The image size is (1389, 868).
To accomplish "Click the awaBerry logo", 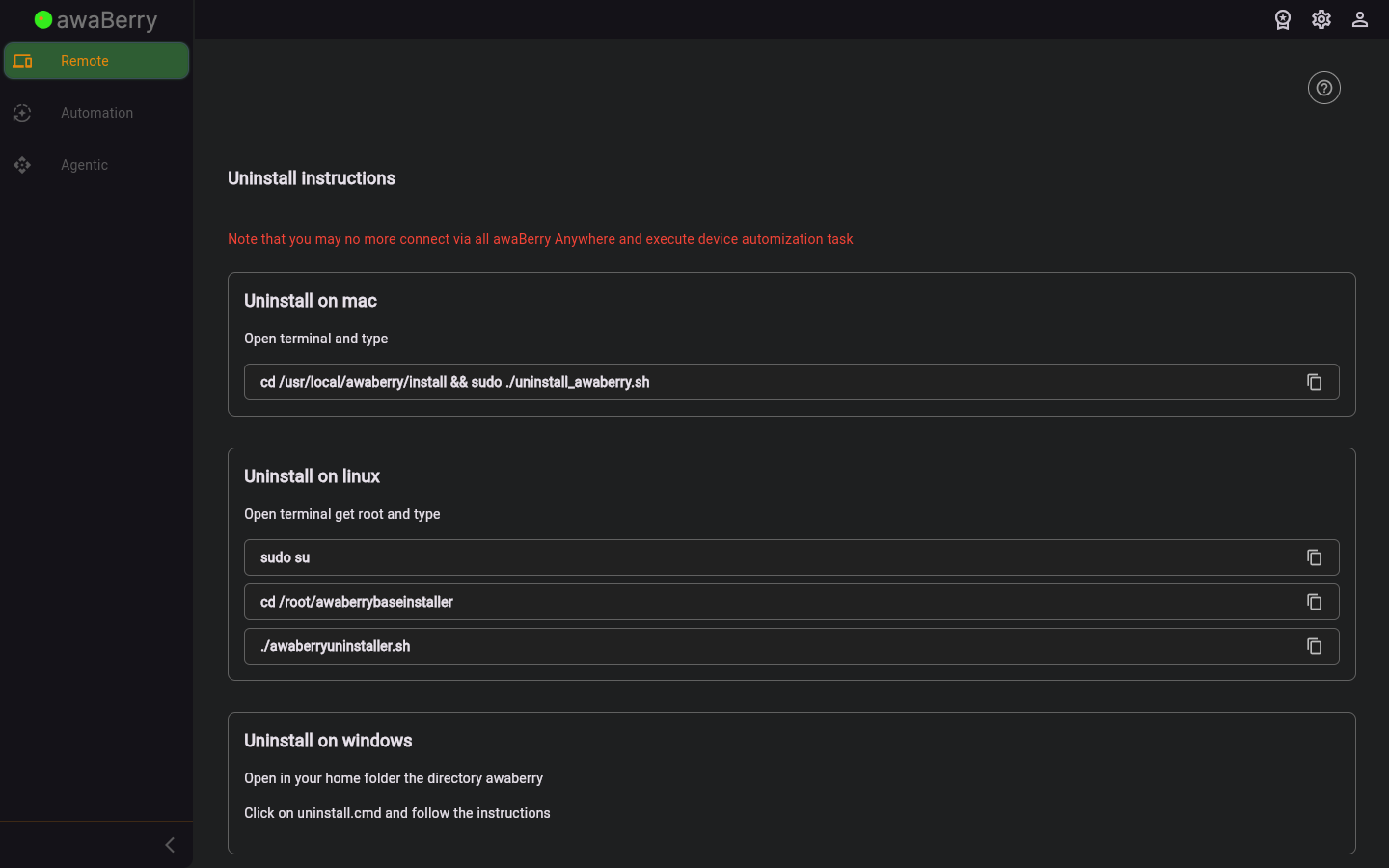I will tap(95, 20).
